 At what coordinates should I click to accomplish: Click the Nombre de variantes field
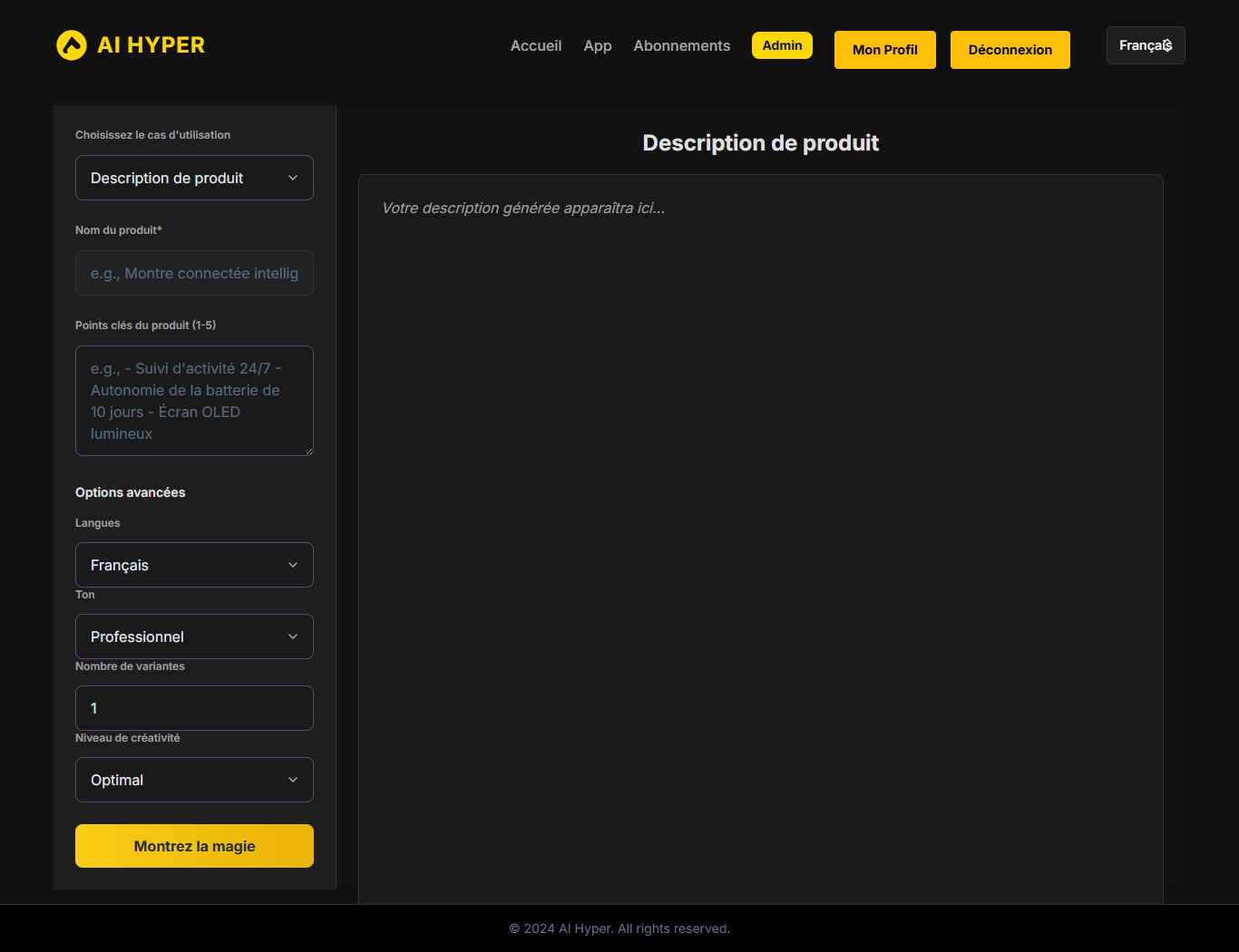pyautogui.click(x=194, y=708)
